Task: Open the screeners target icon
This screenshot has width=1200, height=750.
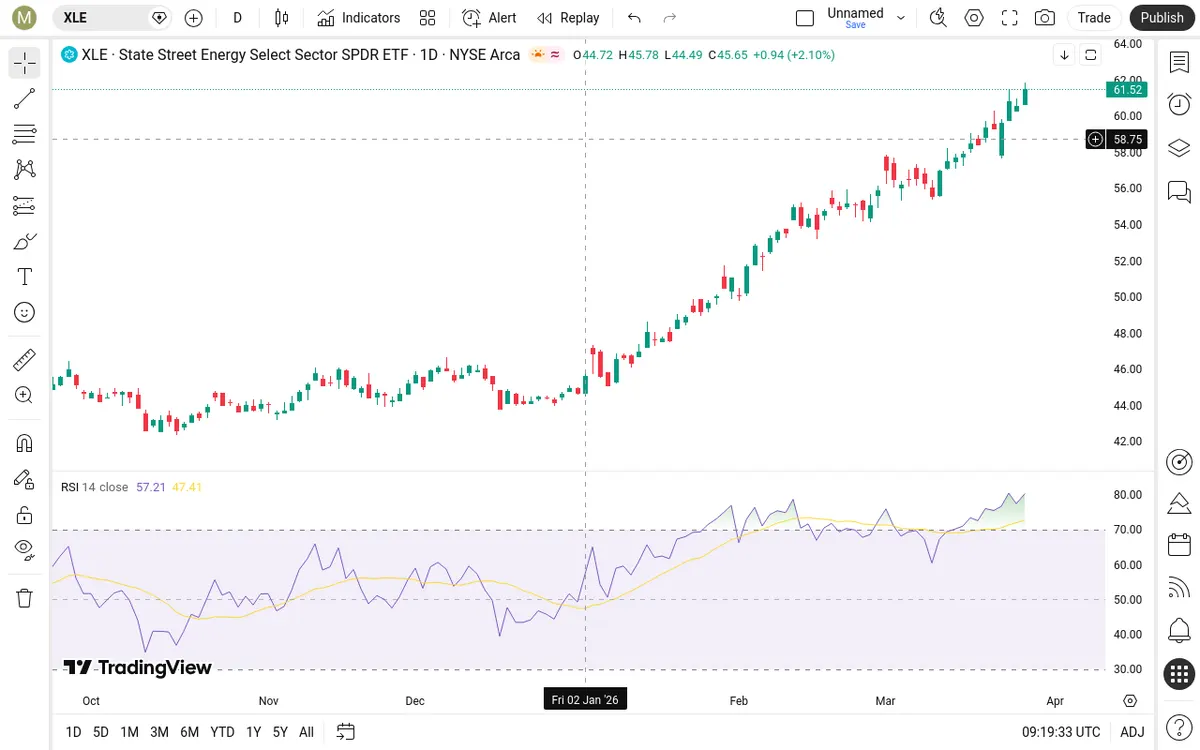Action: tap(1179, 461)
